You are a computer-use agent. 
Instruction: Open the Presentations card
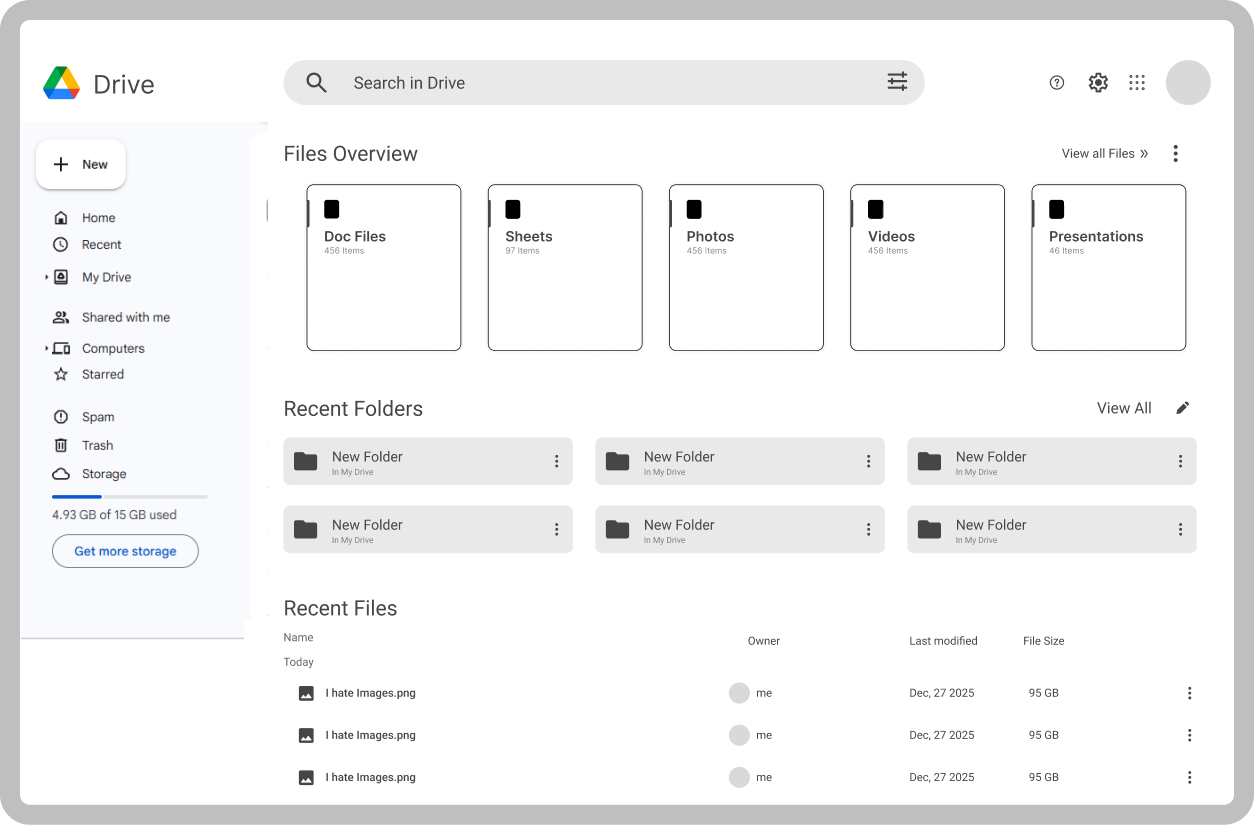(x=1109, y=267)
